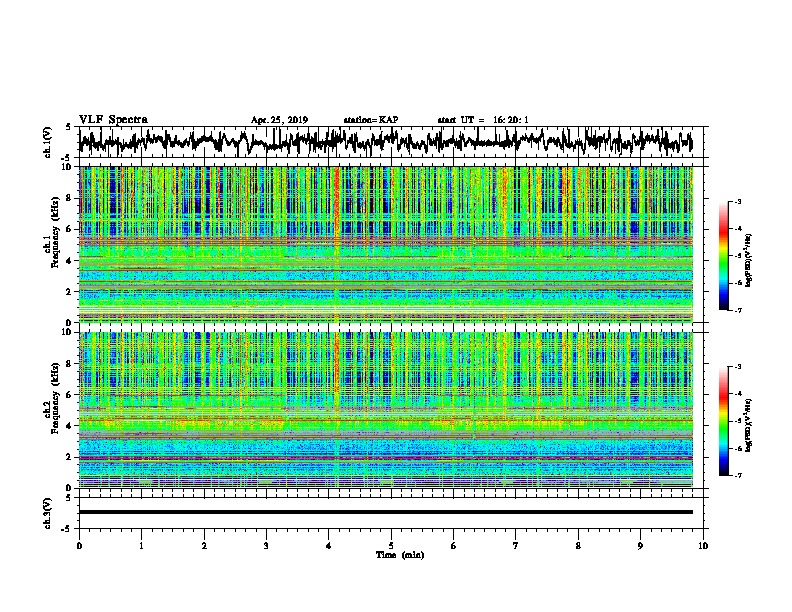Click time axis tick label "9"

tap(640, 546)
